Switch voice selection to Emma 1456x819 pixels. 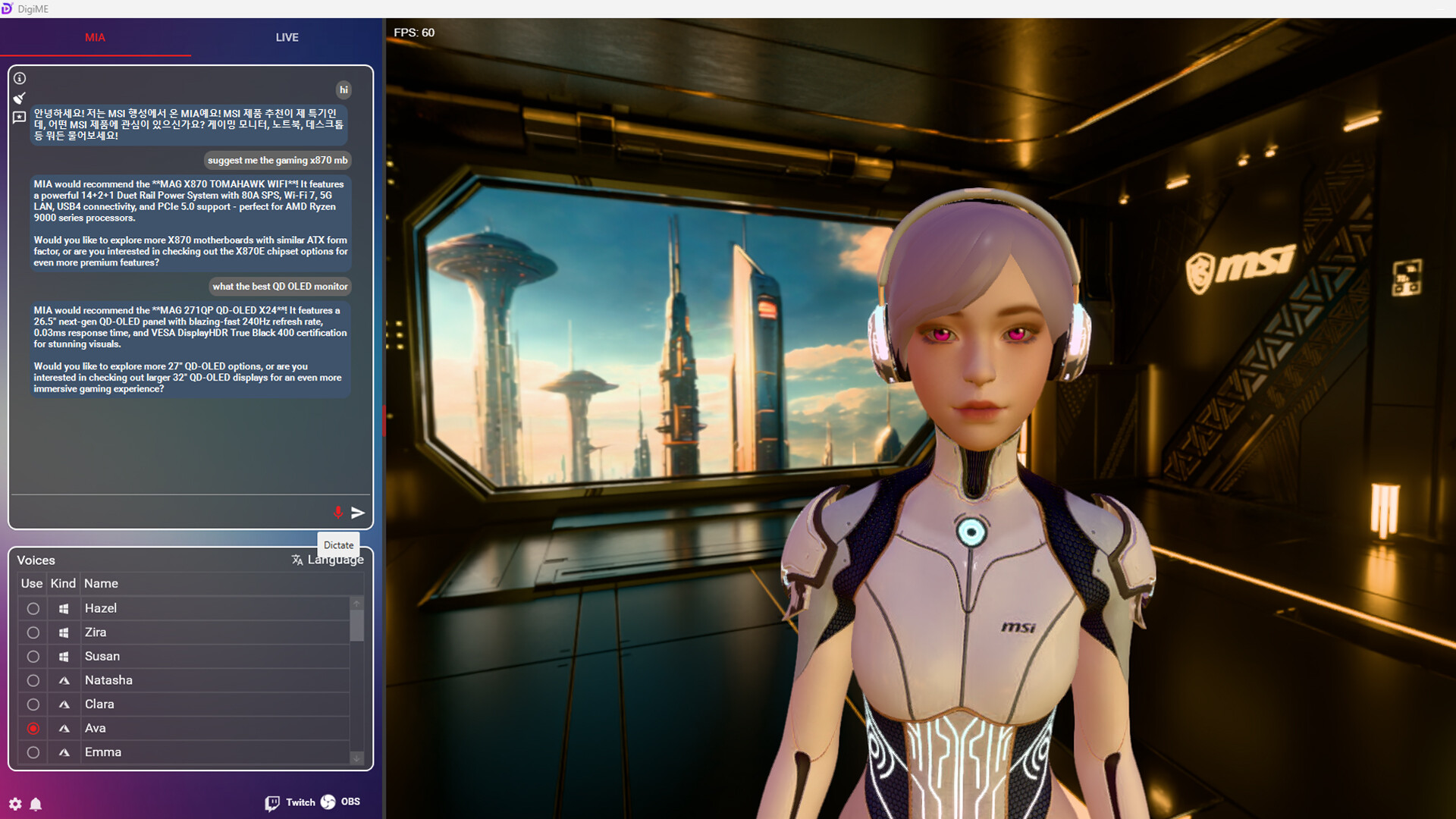[x=33, y=752]
